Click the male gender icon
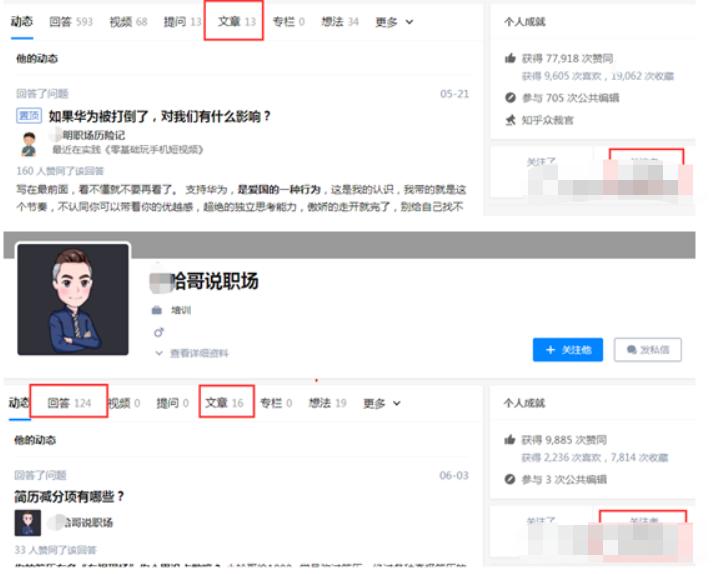718x574 pixels. point(158,332)
